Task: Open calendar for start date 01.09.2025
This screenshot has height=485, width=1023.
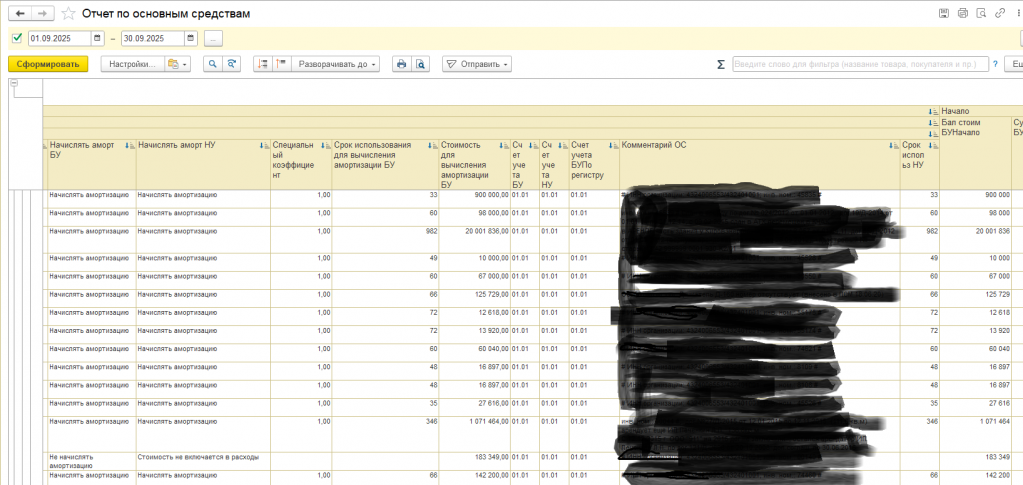Action: (x=98, y=39)
